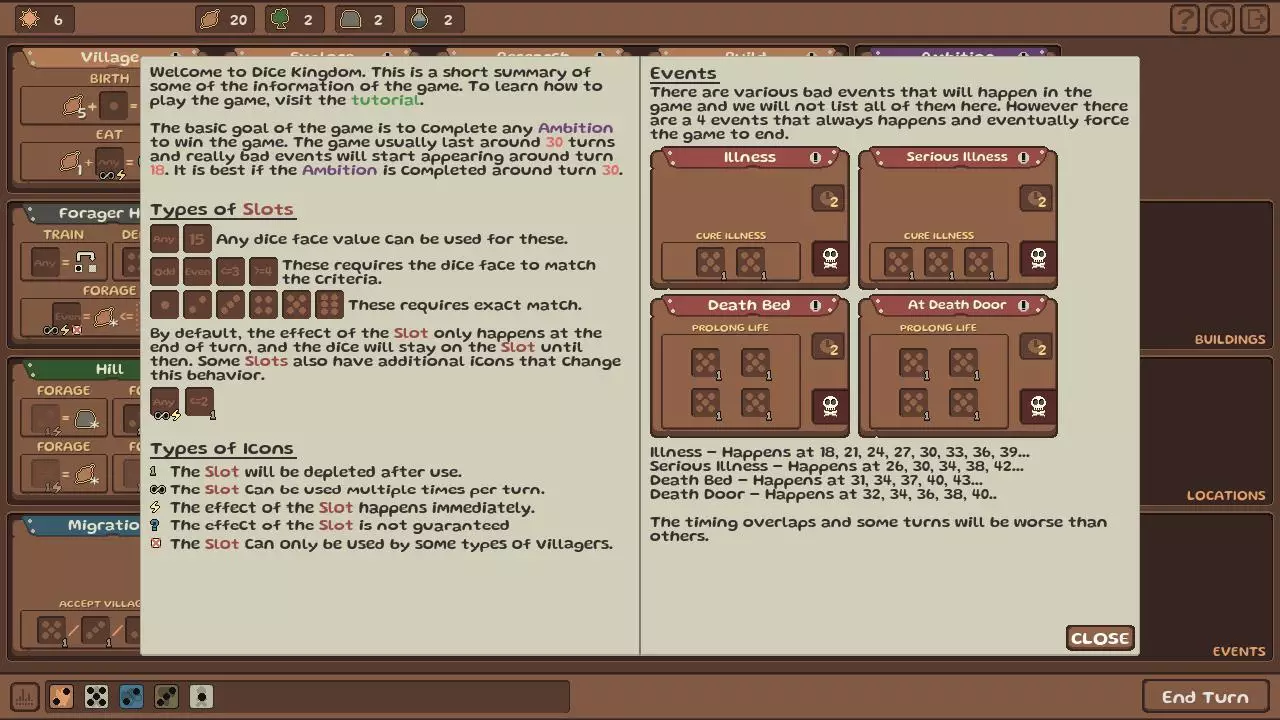Select the white die showing one
This screenshot has height=720, width=1280.
point(201,696)
